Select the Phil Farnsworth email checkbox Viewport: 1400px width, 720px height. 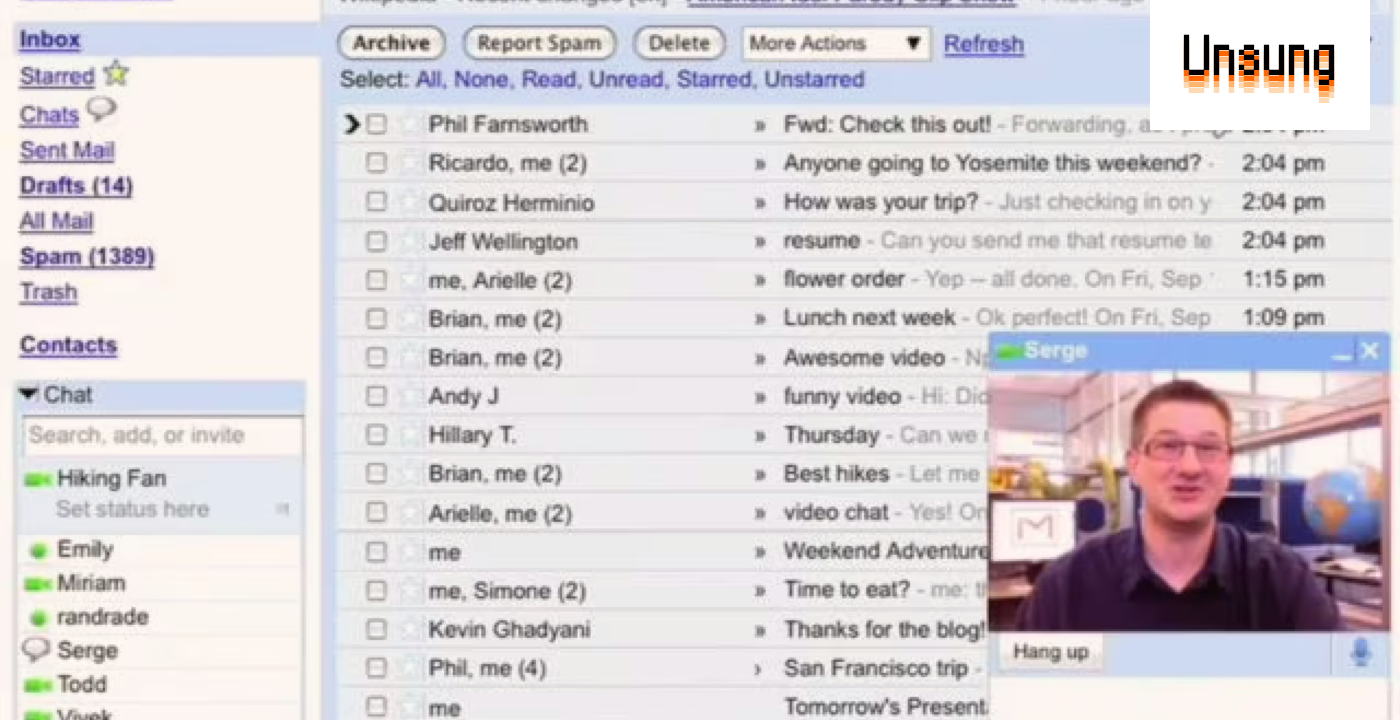(376, 125)
